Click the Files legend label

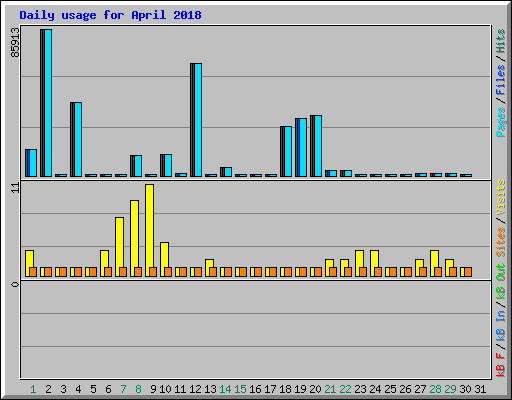(x=501, y=79)
